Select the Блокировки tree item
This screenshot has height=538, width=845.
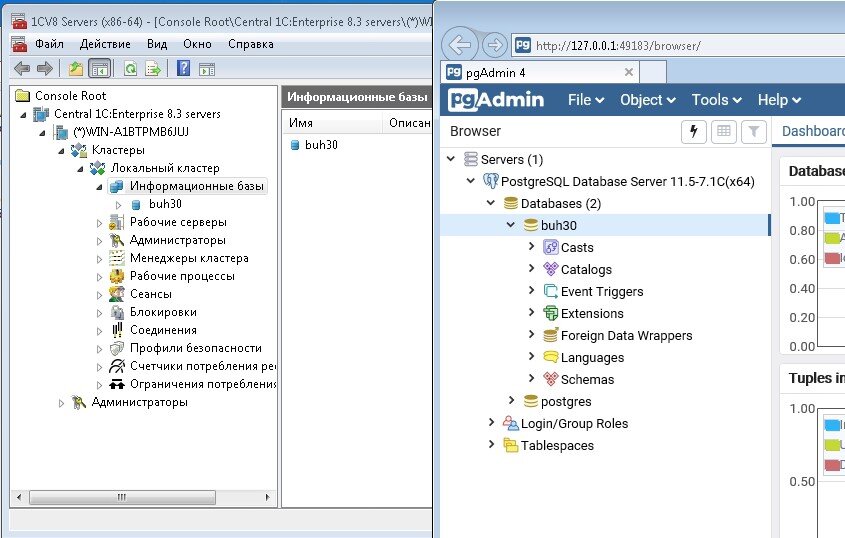point(163,312)
